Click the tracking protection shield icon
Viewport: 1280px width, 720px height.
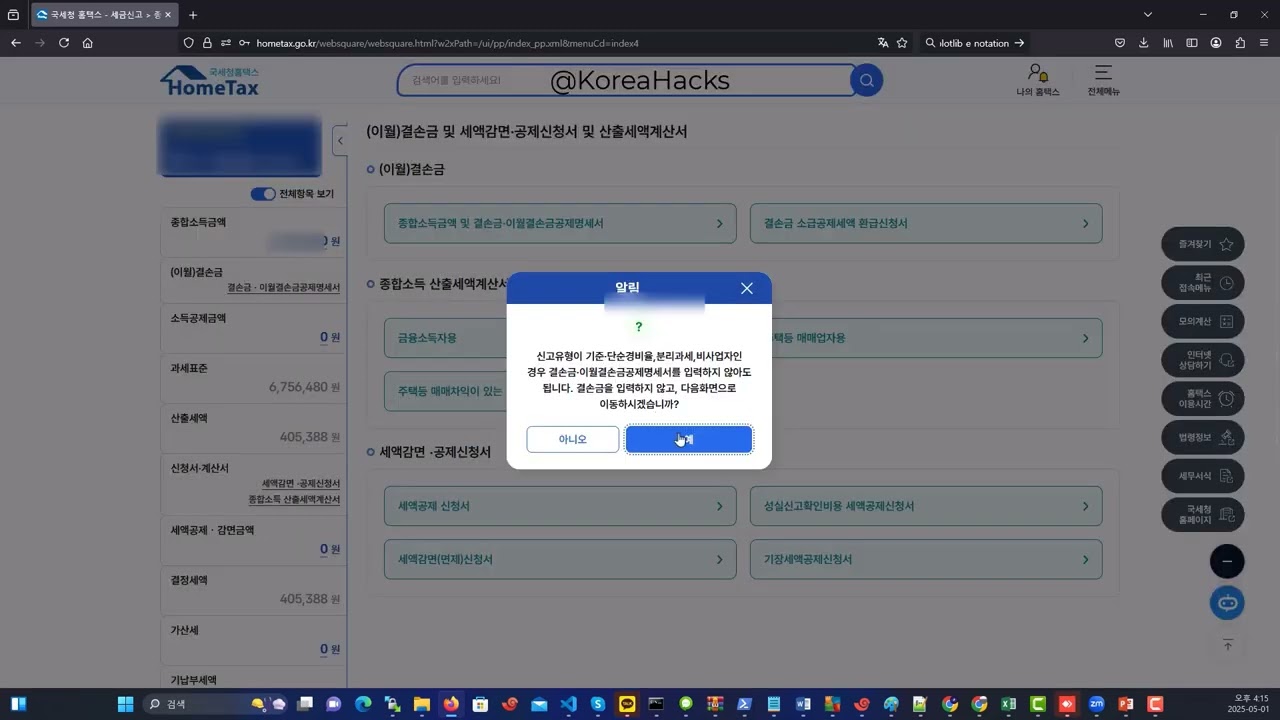point(188,43)
